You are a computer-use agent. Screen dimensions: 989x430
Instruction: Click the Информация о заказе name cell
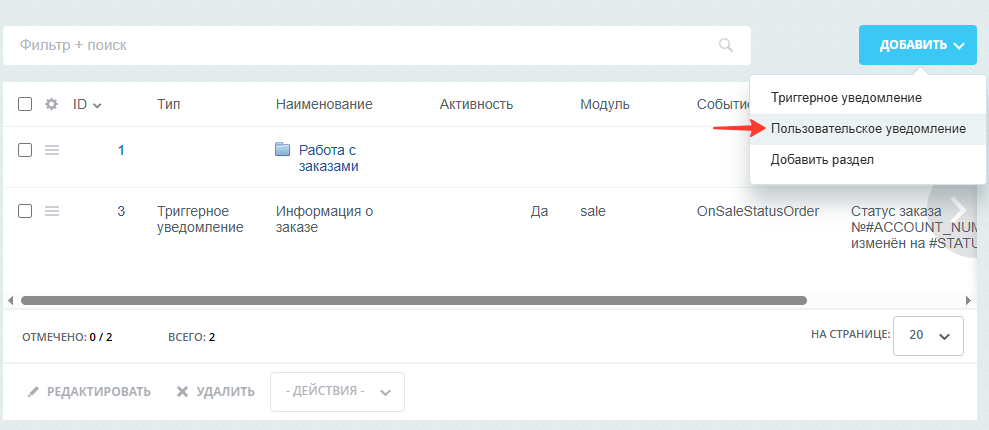coord(324,219)
